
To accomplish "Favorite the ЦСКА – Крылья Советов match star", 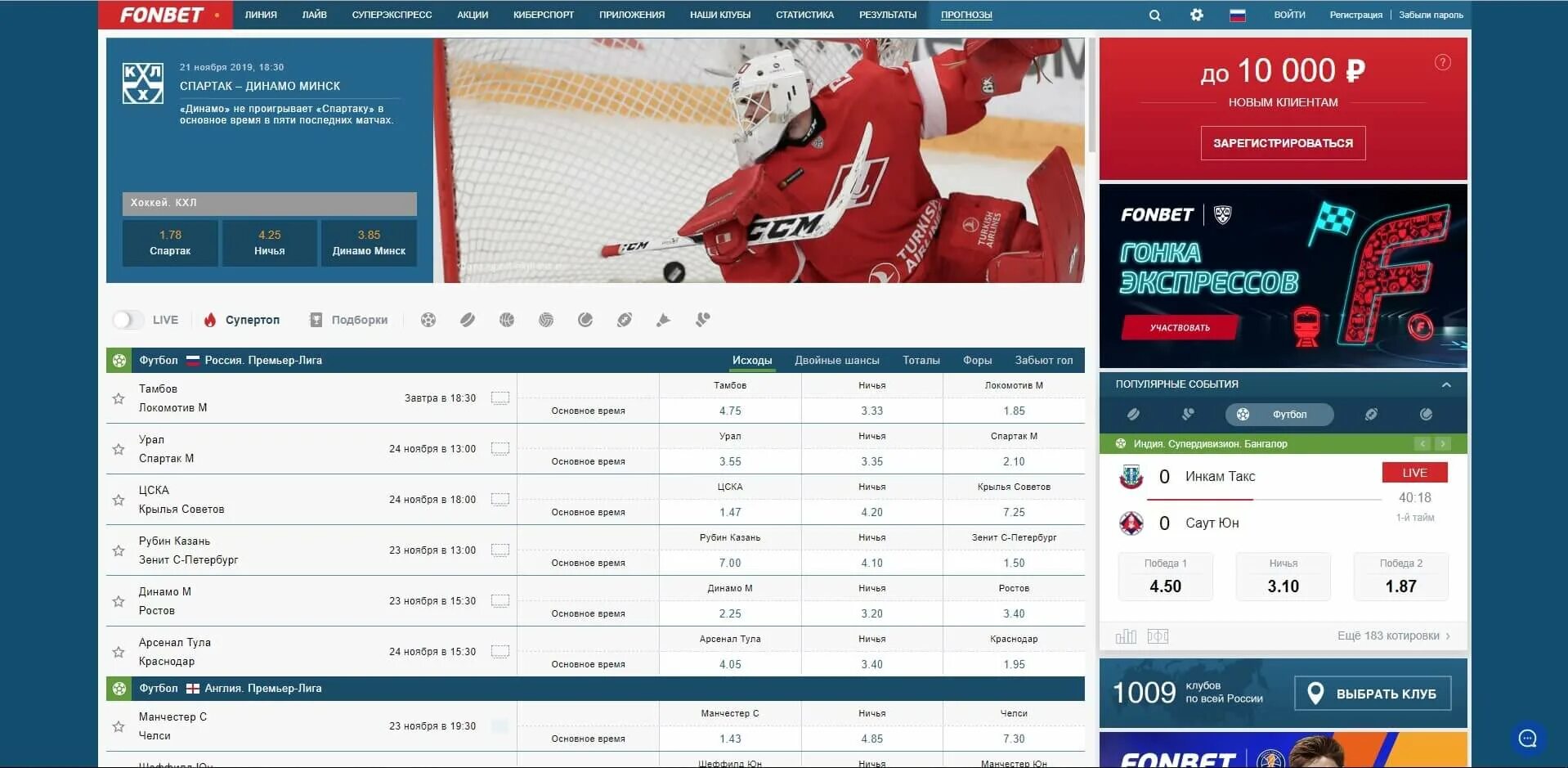I will click(x=119, y=500).
